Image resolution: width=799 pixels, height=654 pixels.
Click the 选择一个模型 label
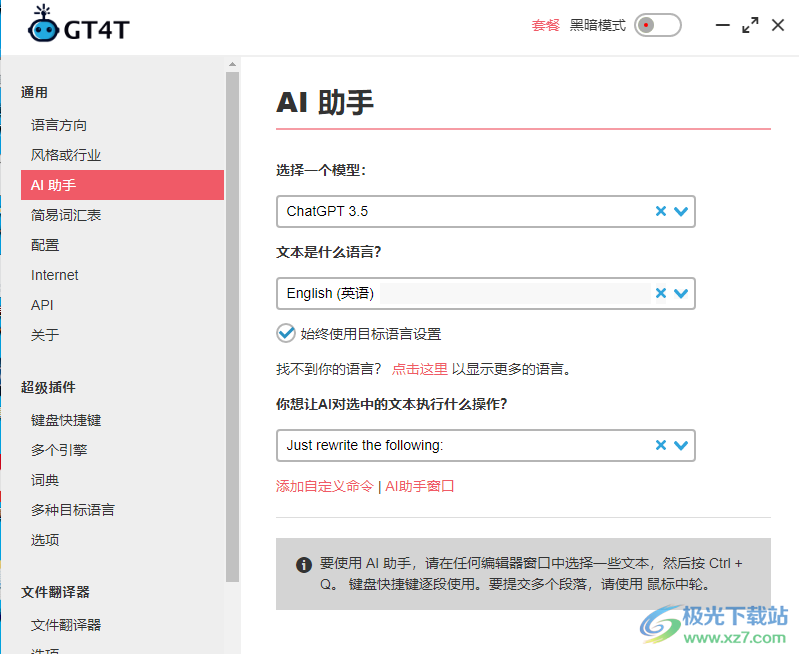[x=321, y=170]
